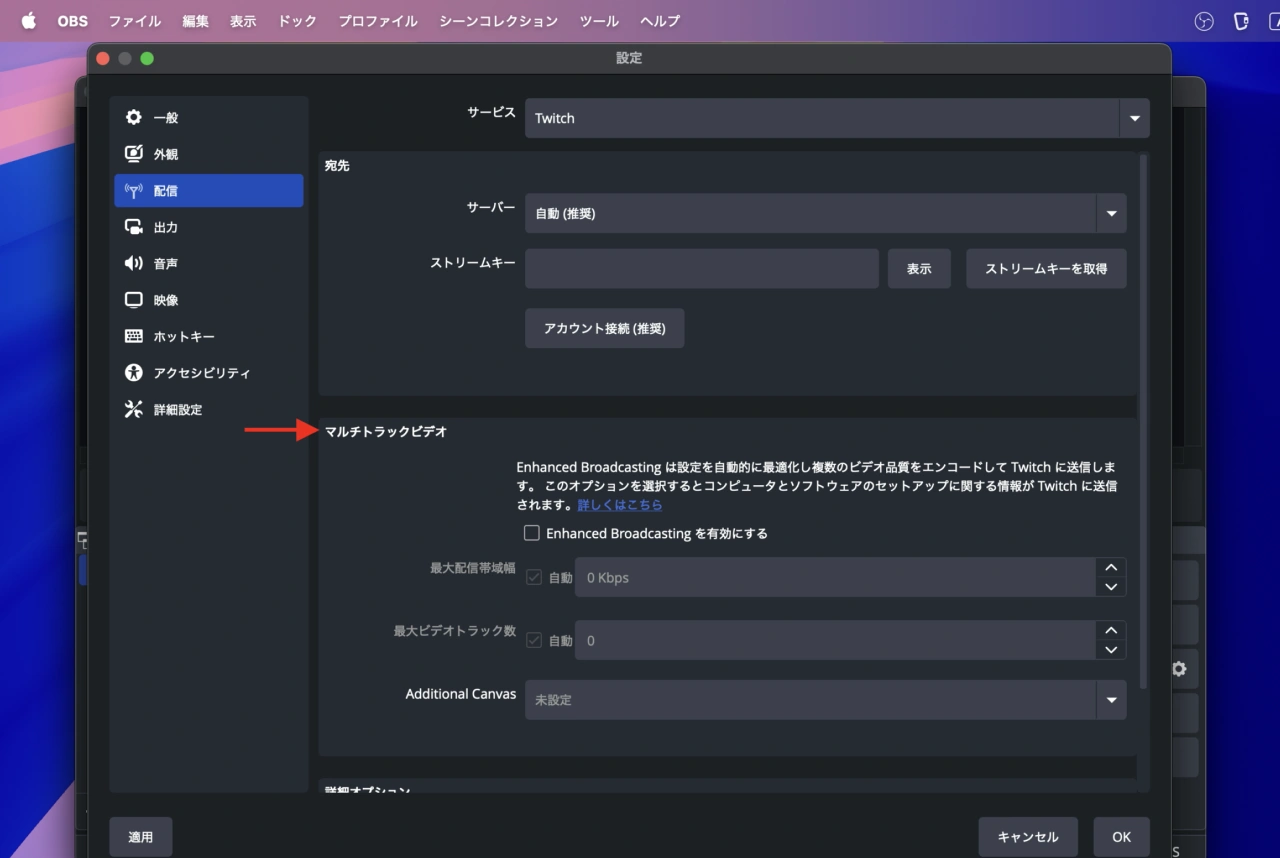Open Advanced (詳細設定) tools icon
This screenshot has width=1280, height=858.
(x=134, y=410)
